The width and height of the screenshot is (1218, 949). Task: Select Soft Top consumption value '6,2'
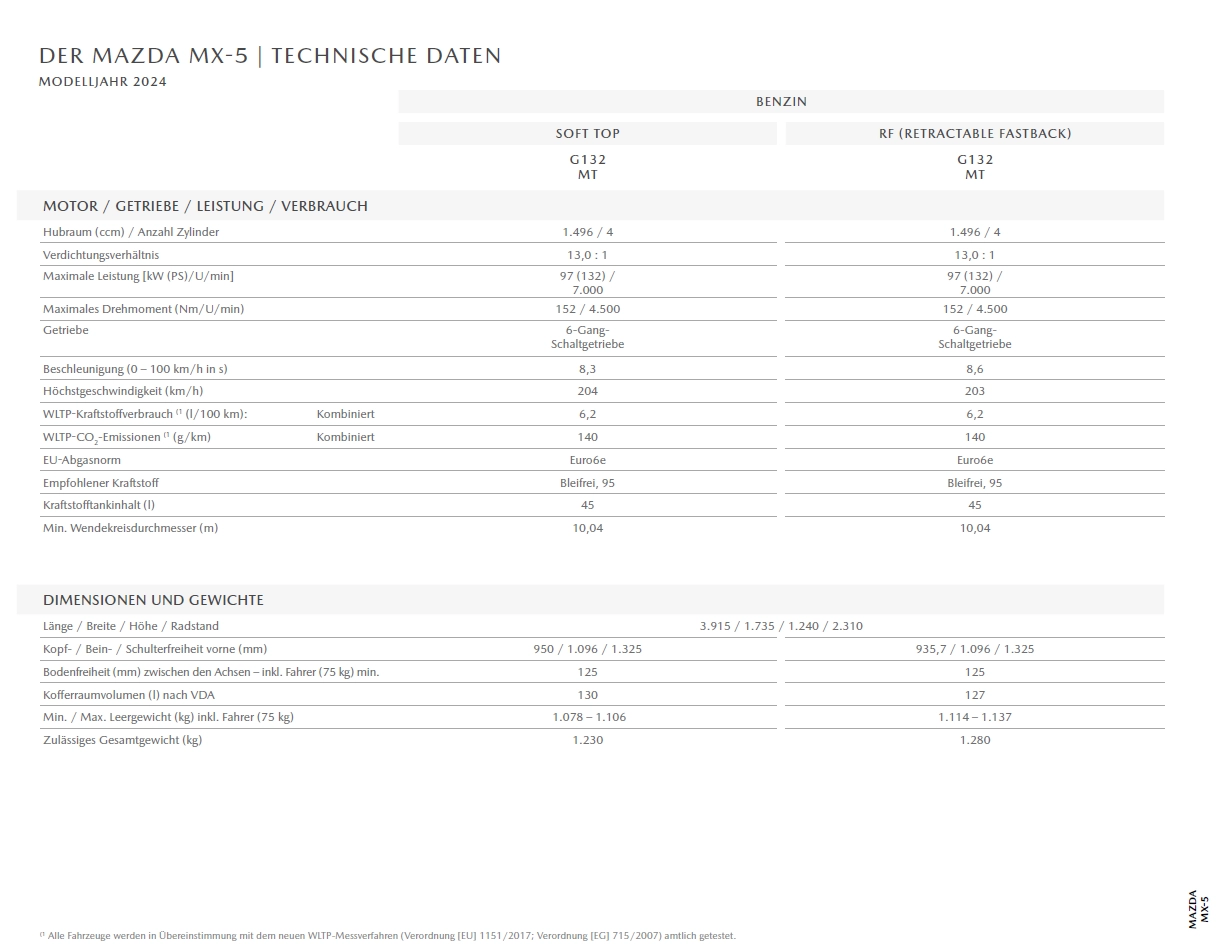pos(588,414)
